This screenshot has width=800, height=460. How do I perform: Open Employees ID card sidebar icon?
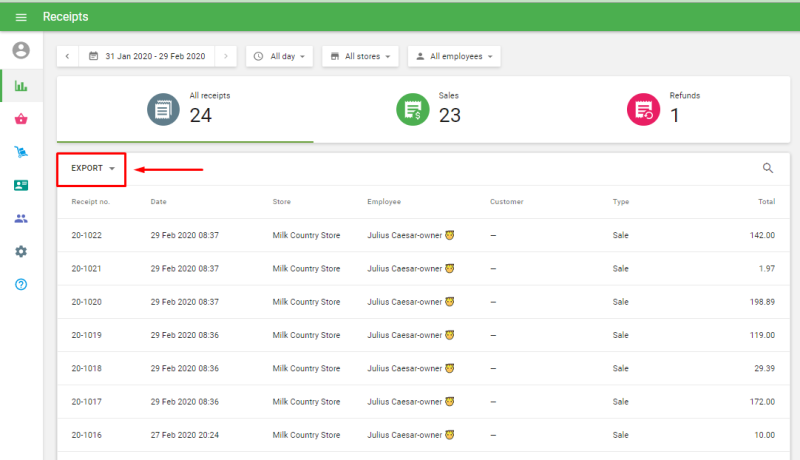click(21, 185)
